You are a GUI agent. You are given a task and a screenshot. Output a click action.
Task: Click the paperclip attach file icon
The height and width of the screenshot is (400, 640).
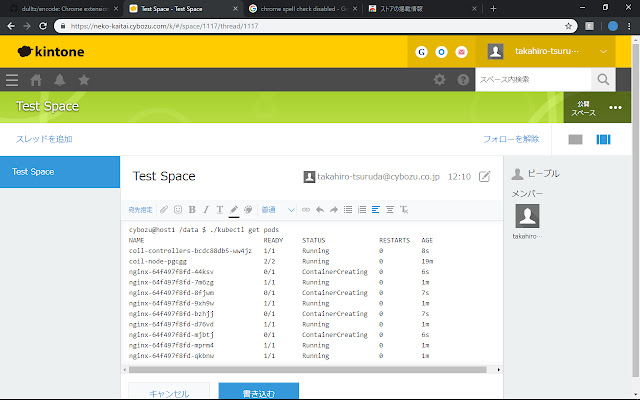[164, 210]
